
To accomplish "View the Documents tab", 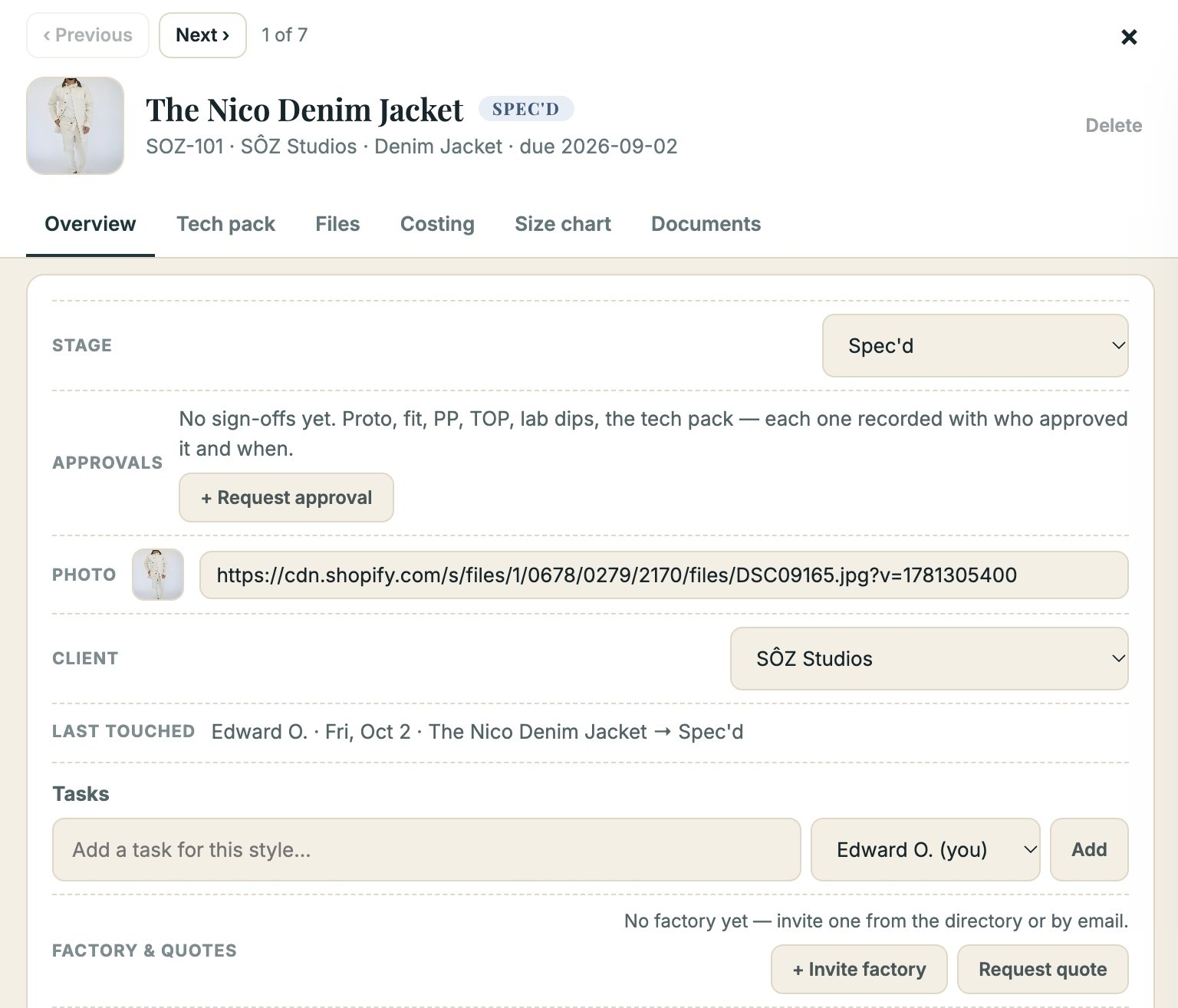I will click(x=706, y=224).
